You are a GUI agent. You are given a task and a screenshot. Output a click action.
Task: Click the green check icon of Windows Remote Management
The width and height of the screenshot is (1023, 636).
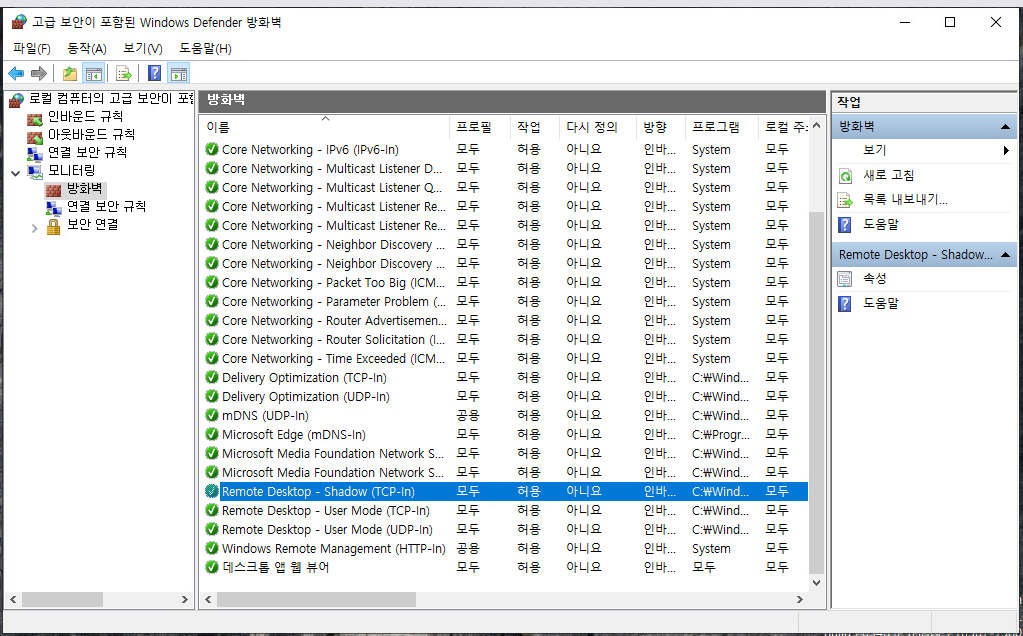coord(211,549)
